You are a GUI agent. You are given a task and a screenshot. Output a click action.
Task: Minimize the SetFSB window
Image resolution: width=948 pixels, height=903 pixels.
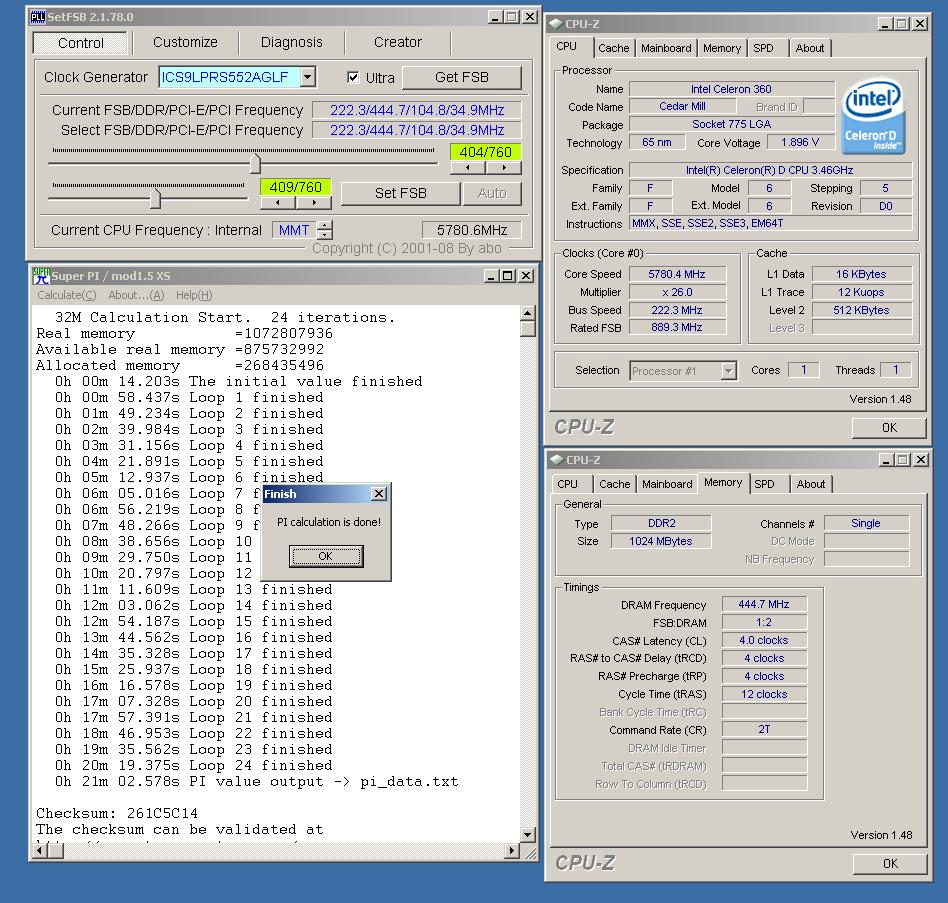tap(495, 17)
